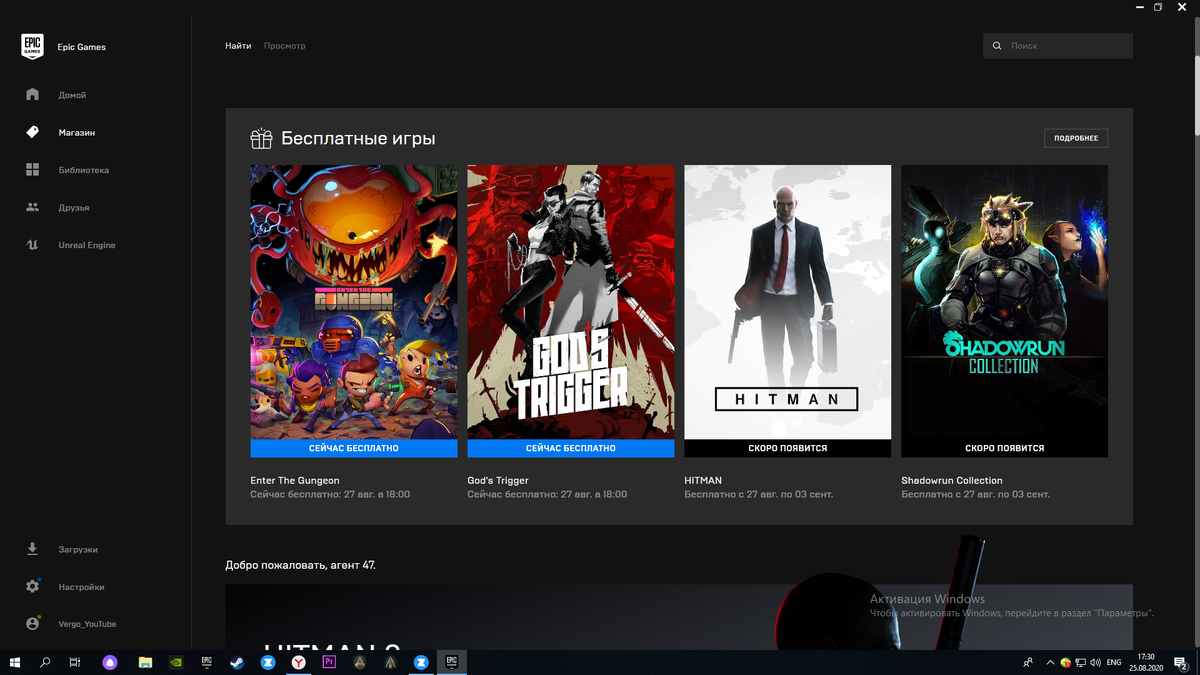Go to Библиотека in sidebar
The height and width of the screenshot is (675, 1200).
[84, 170]
